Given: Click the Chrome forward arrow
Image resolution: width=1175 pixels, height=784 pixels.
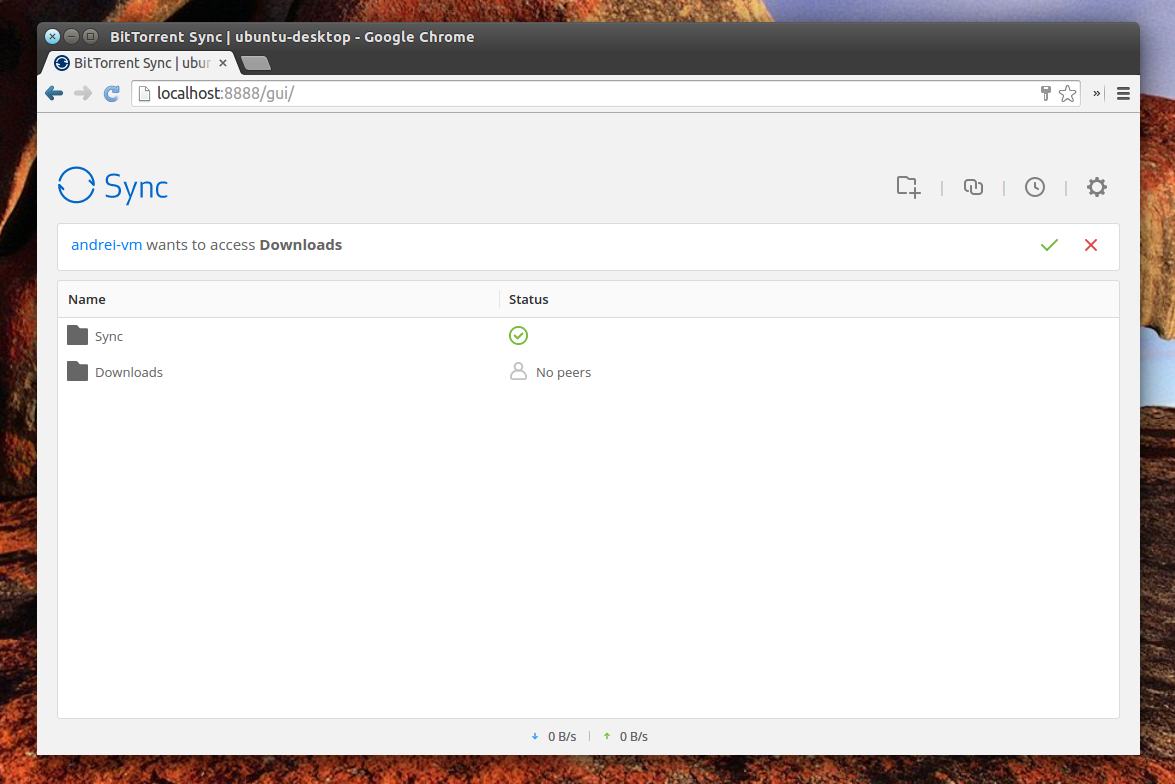Looking at the screenshot, I should (83, 93).
